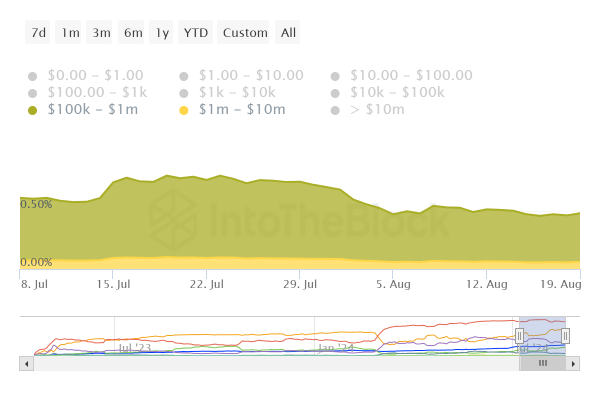This screenshot has width=600, height=400.
Task: Enable the > $10m legend series
Action: pyautogui.click(x=376, y=109)
